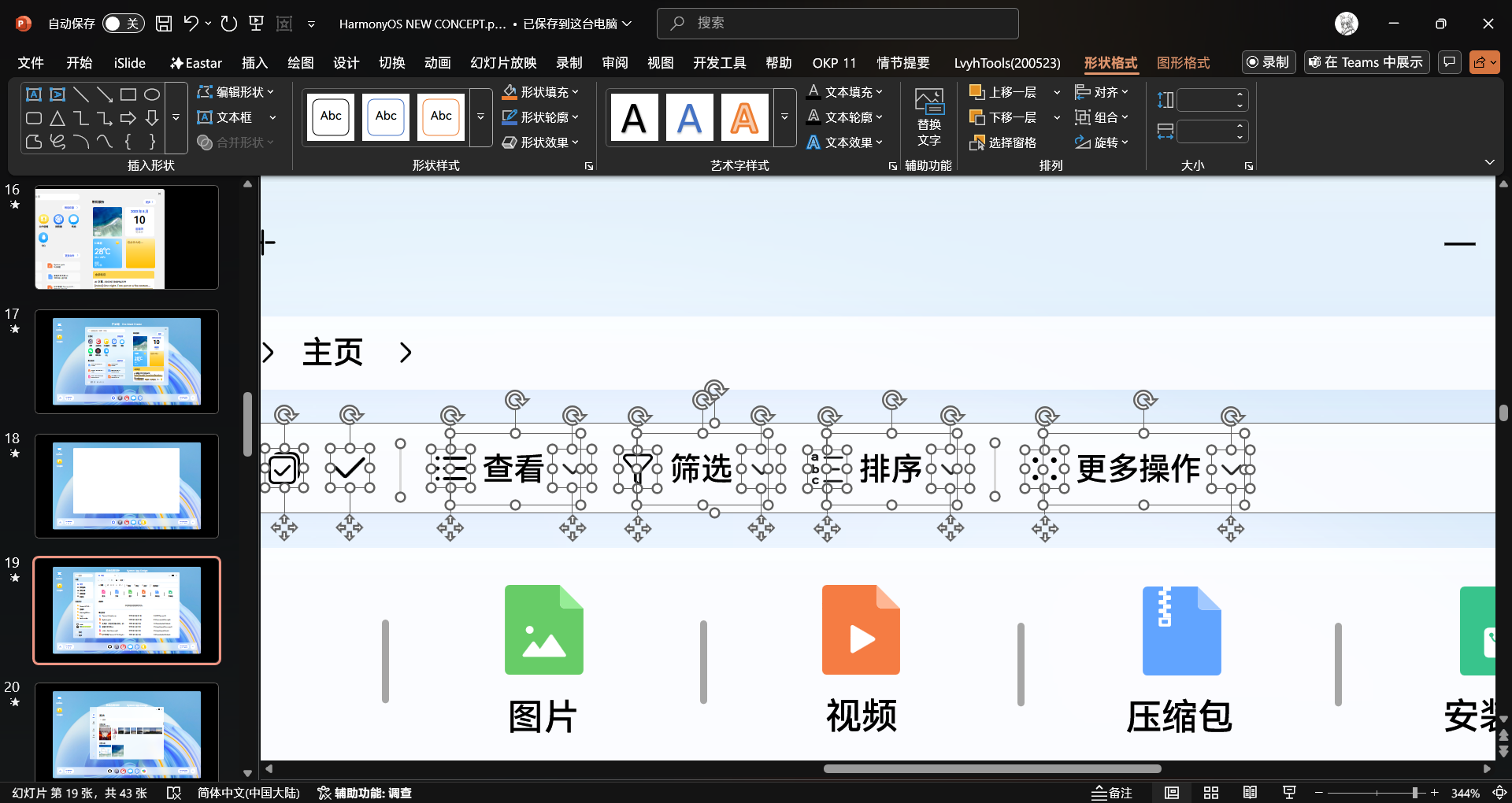Image resolution: width=1512 pixels, height=803 pixels.
Task: Toggle Normal view button in status bar
Action: (1172, 793)
